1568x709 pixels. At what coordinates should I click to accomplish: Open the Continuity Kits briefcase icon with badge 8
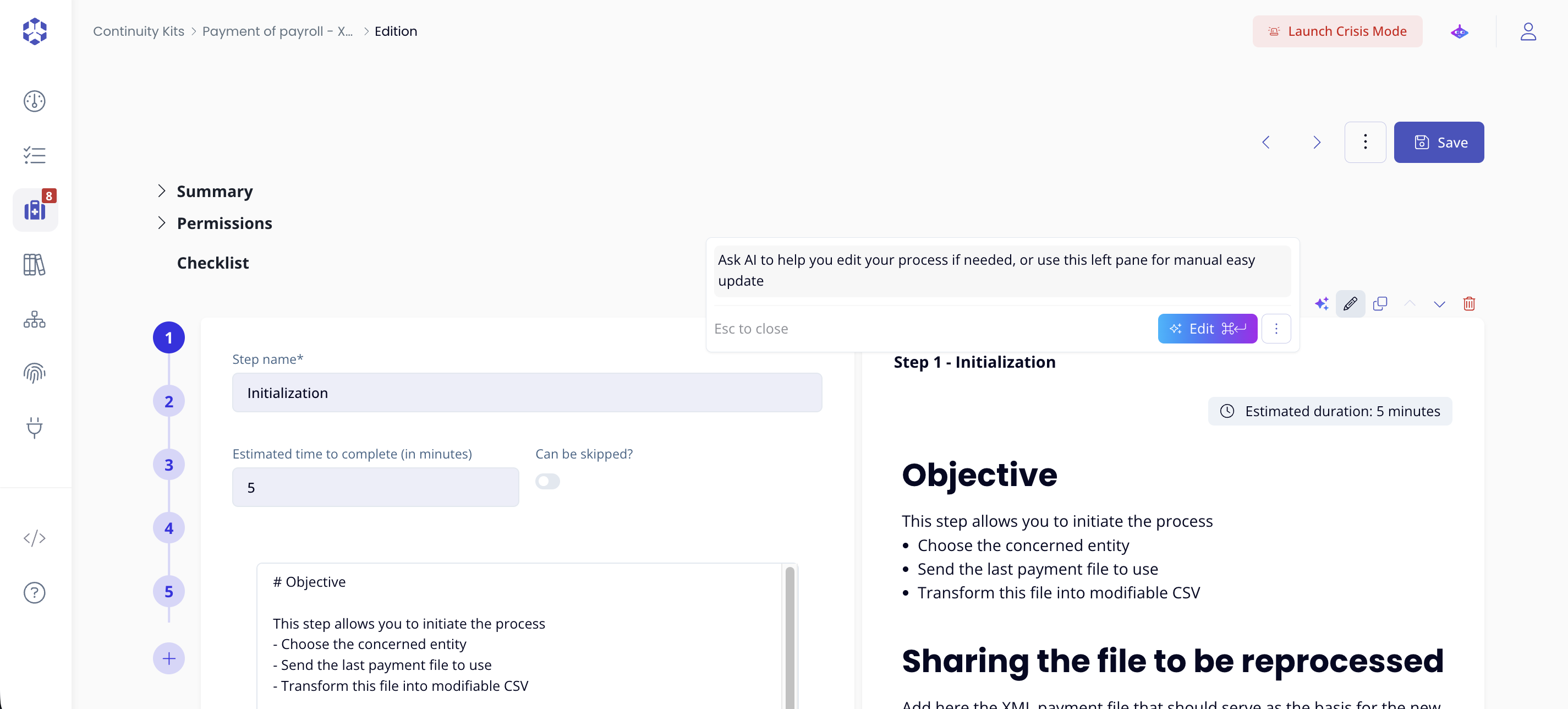click(x=35, y=210)
